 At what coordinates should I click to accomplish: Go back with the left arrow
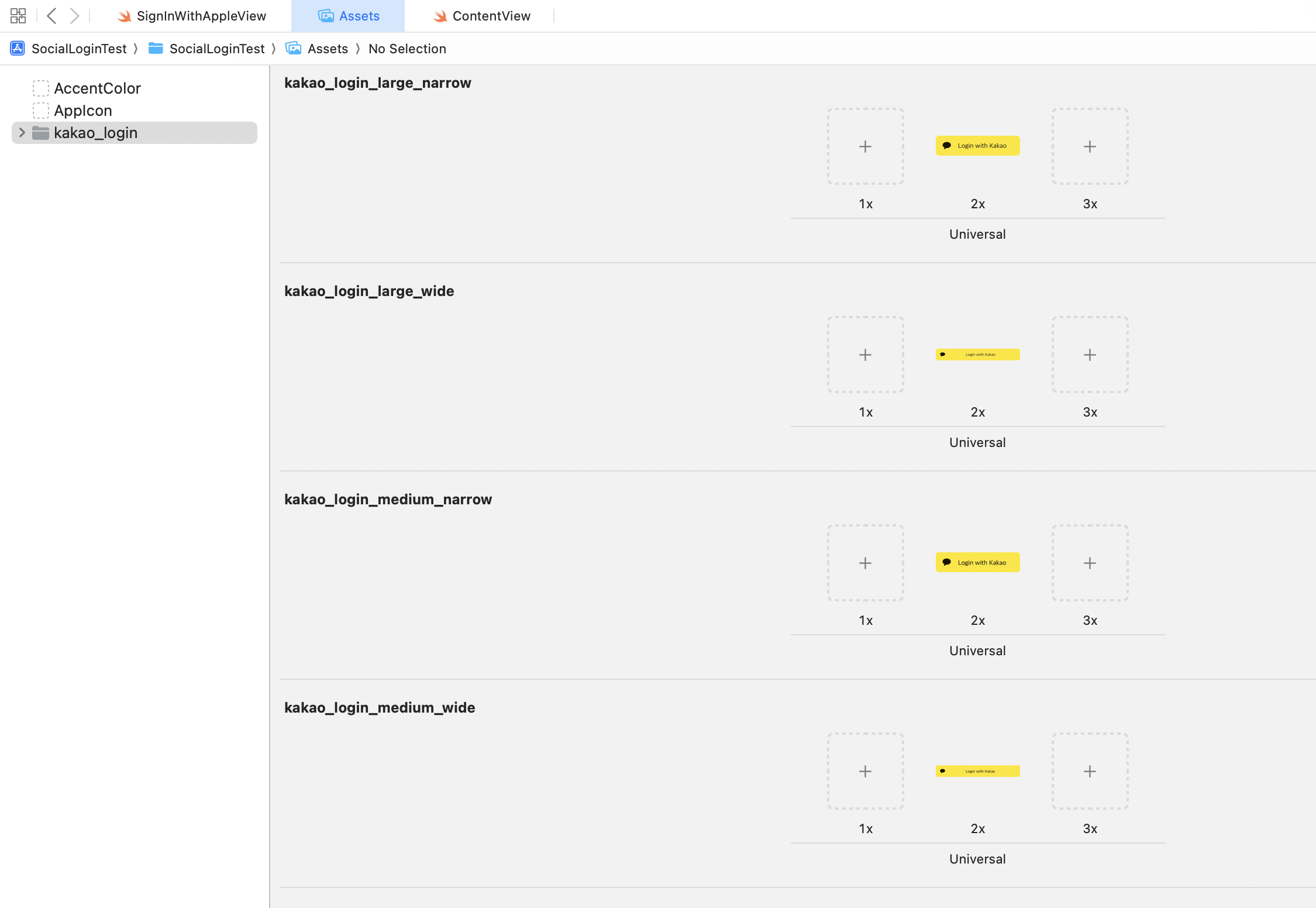pyautogui.click(x=51, y=16)
